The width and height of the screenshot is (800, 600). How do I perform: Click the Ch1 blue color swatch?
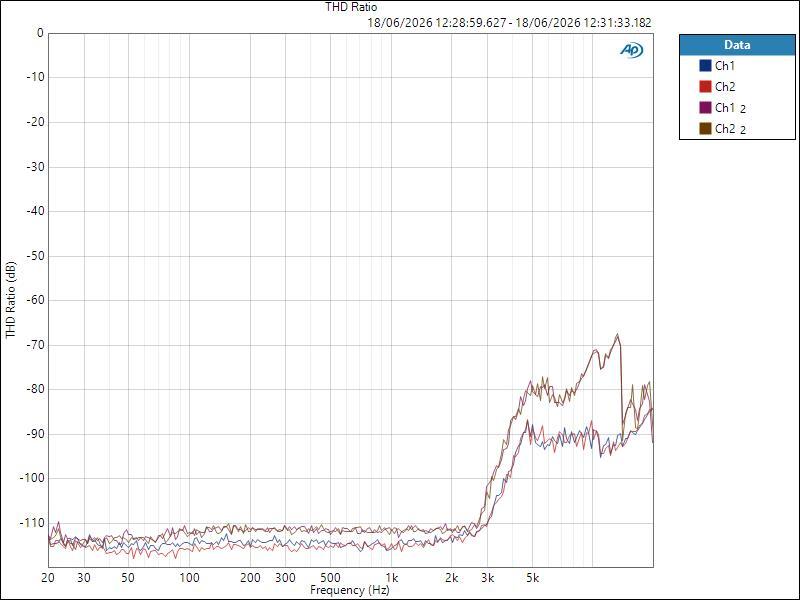(x=705, y=66)
